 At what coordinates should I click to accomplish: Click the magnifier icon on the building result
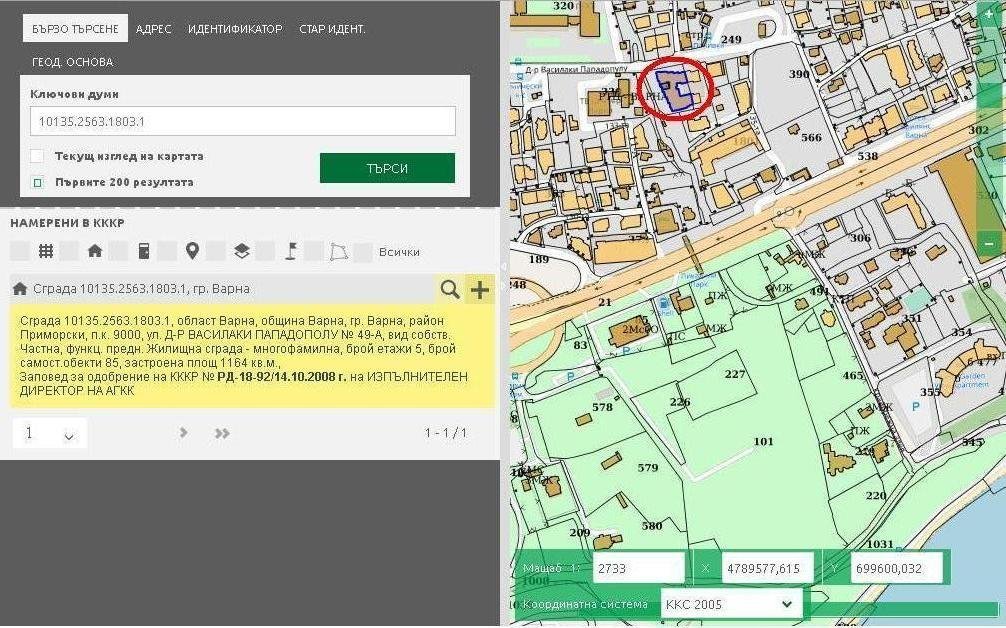[451, 289]
